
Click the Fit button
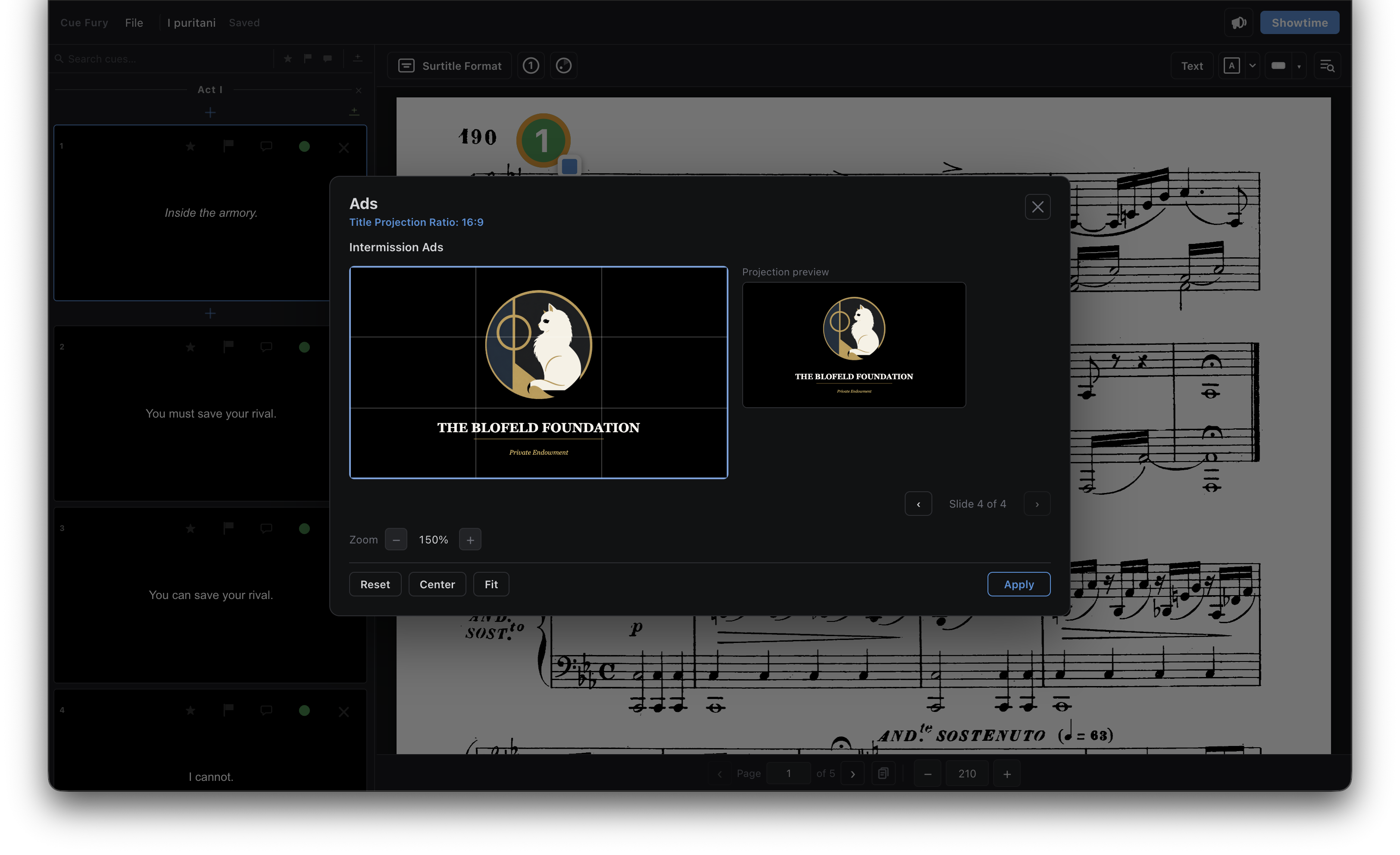(491, 584)
